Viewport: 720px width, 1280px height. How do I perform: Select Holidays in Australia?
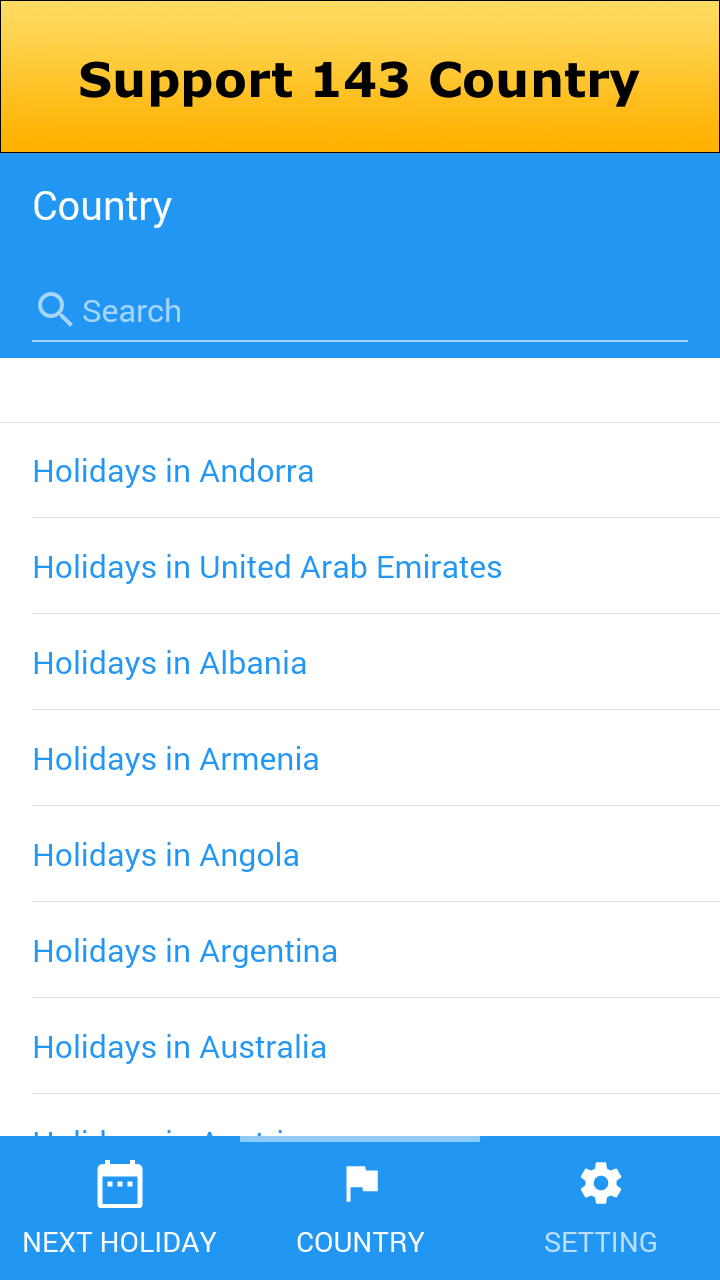(x=180, y=1047)
